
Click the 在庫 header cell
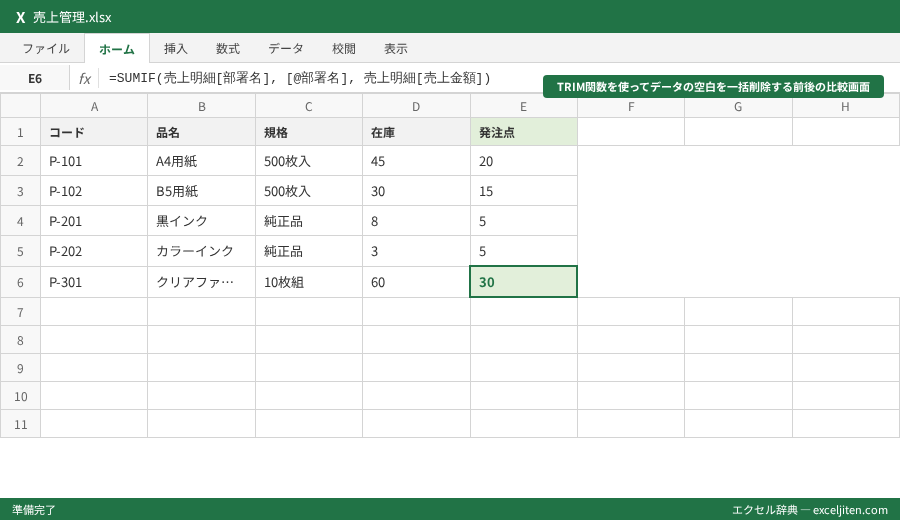click(x=416, y=133)
